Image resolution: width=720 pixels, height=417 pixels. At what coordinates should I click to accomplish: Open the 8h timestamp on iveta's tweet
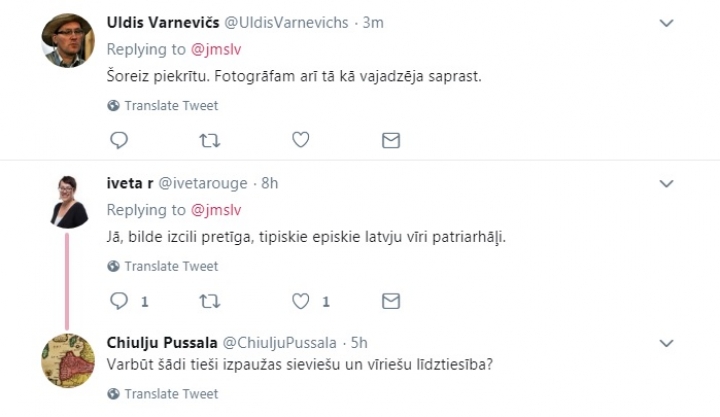coord(269,184)
